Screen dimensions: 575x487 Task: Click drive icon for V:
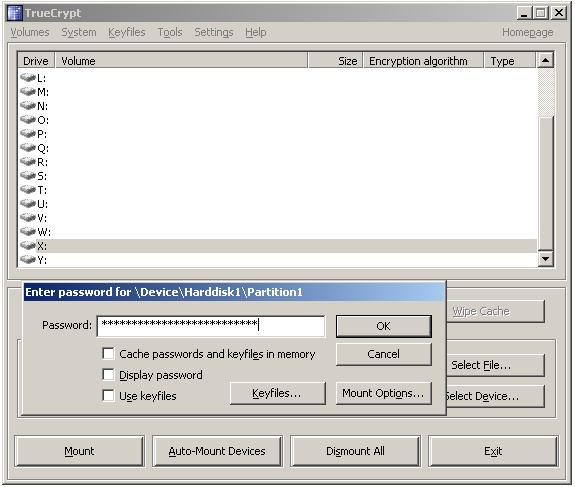[x=28, y=217]
